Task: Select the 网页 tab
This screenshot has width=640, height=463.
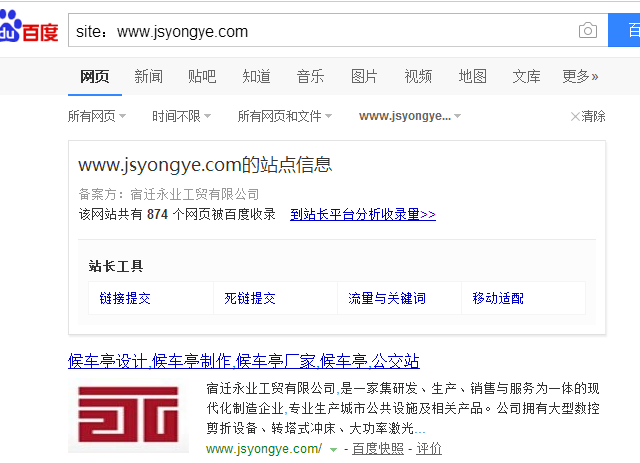Action: point(95,76)
